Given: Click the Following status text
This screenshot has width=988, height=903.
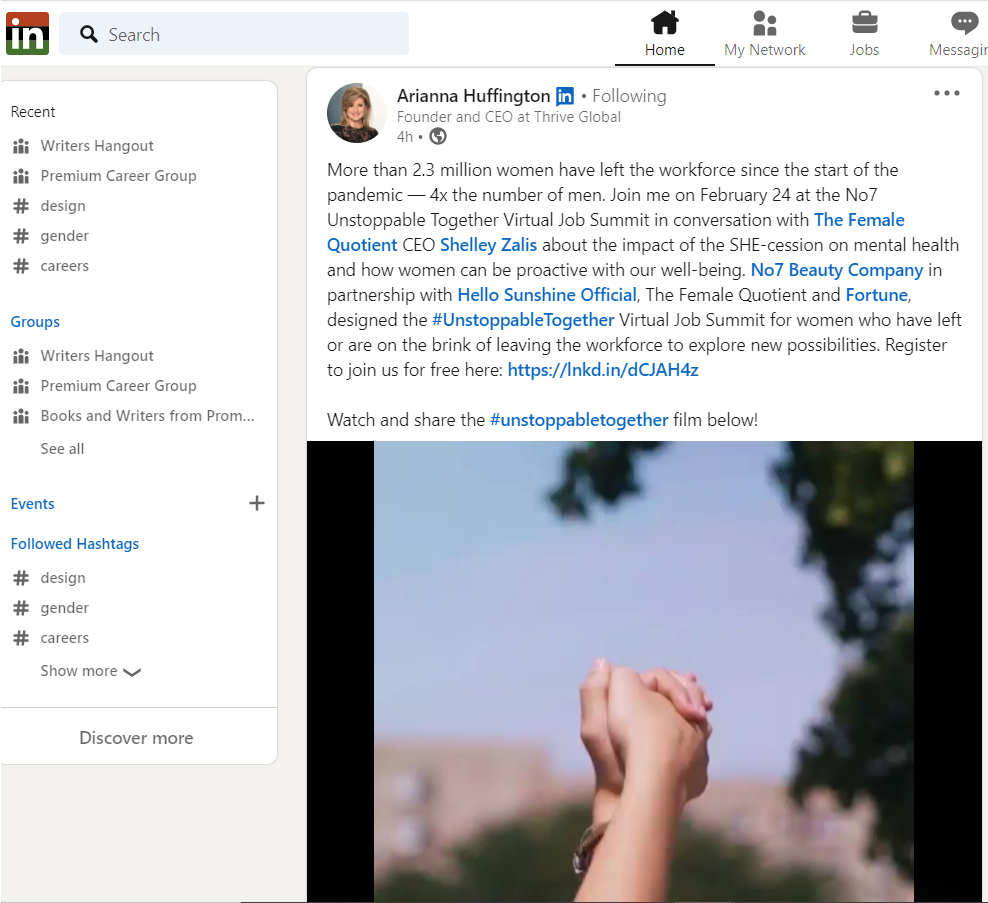Looking at the screenshot, I should click(629, 96).
